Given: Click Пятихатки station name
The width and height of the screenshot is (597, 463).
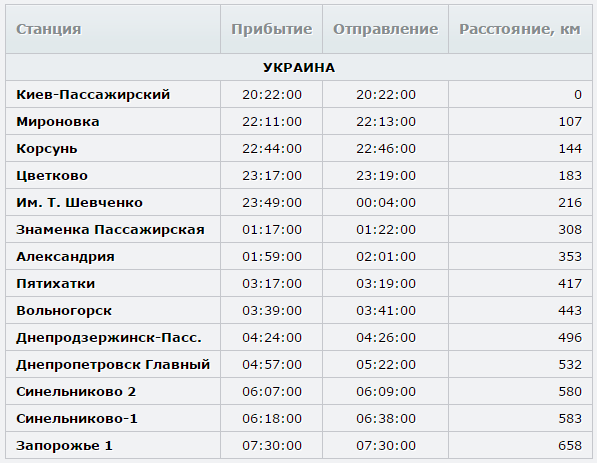Looking at the screenshot, I should click(x=55, y=284).
